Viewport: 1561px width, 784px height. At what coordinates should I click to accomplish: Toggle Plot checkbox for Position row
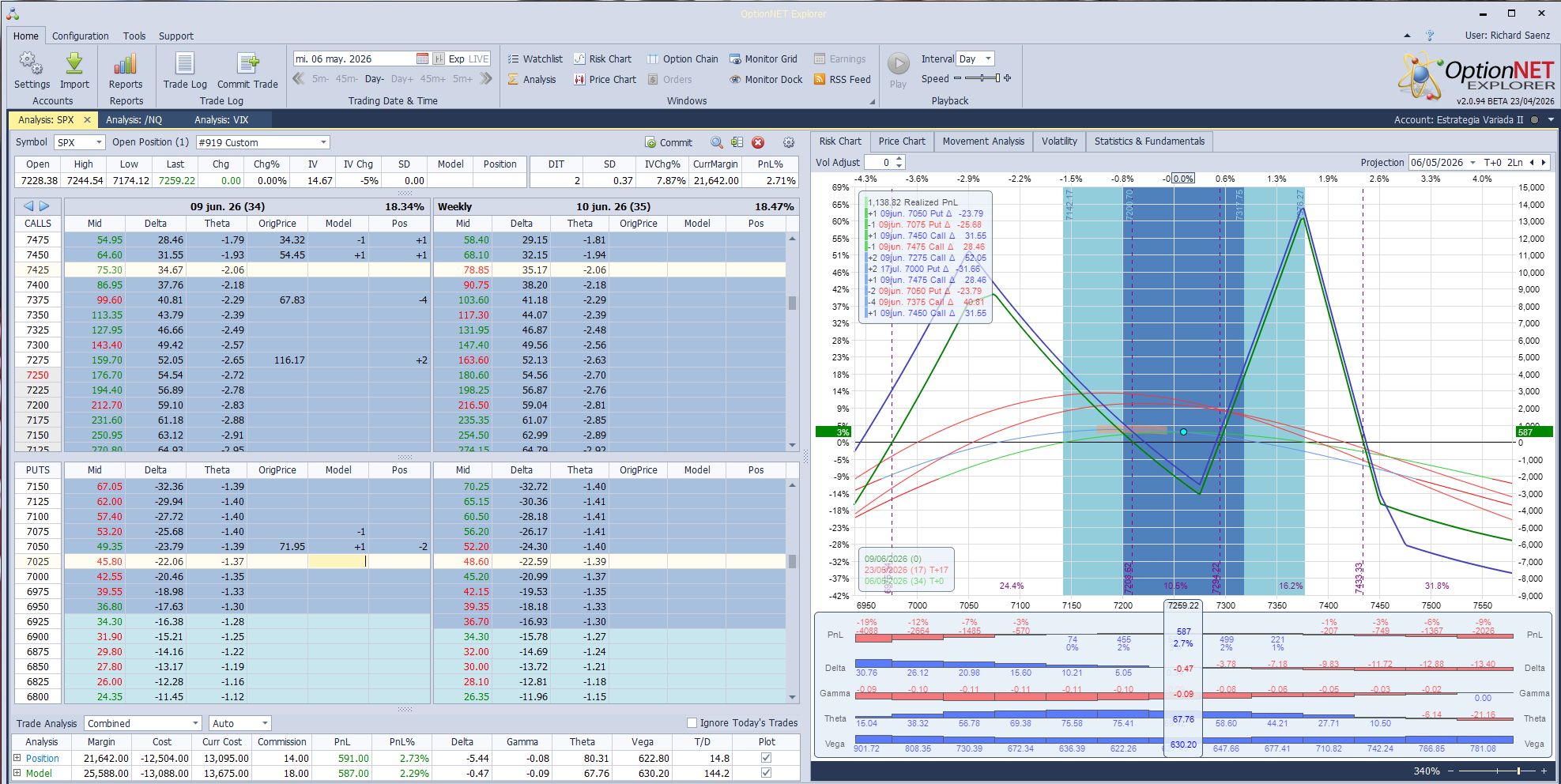pos(766,758)
